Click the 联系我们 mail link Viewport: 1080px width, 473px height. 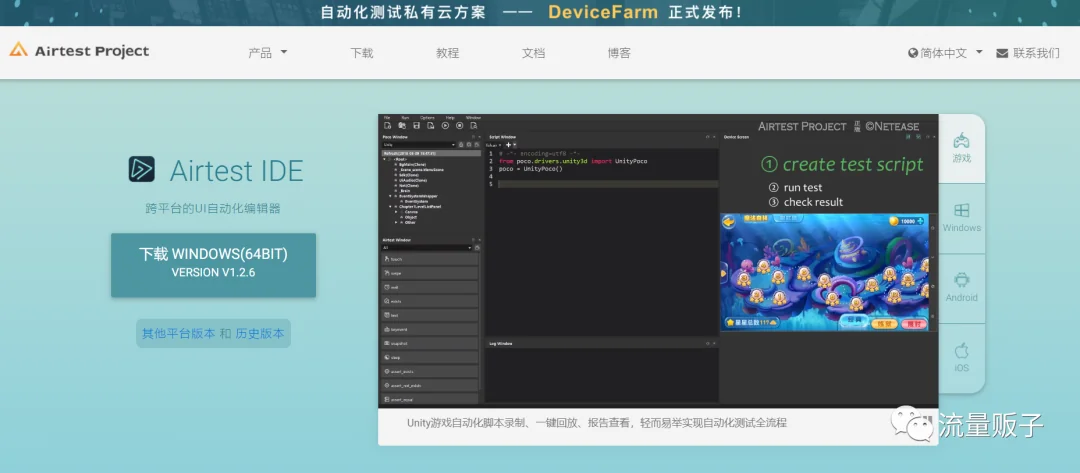[x=1028, y=53]
